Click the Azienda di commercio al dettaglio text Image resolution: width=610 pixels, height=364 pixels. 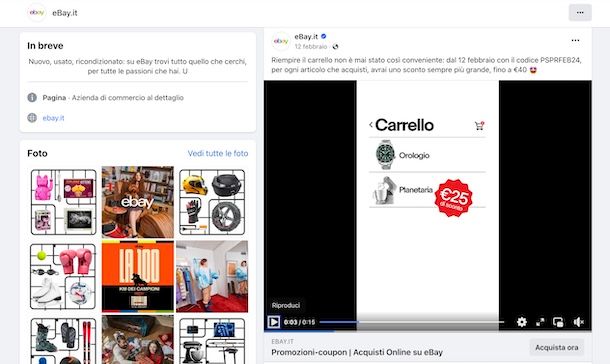(x=128, y=98)
